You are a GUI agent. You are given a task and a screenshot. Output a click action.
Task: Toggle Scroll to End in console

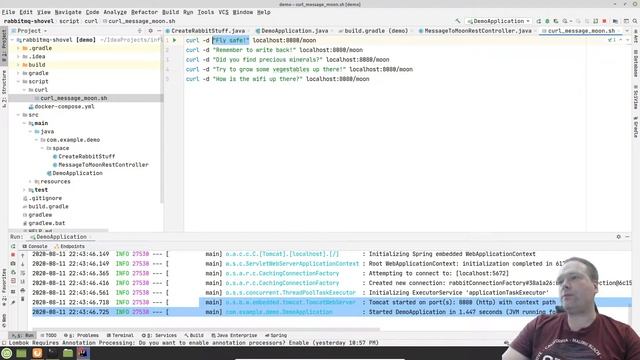pyautogui.click(x=22, y=282)
